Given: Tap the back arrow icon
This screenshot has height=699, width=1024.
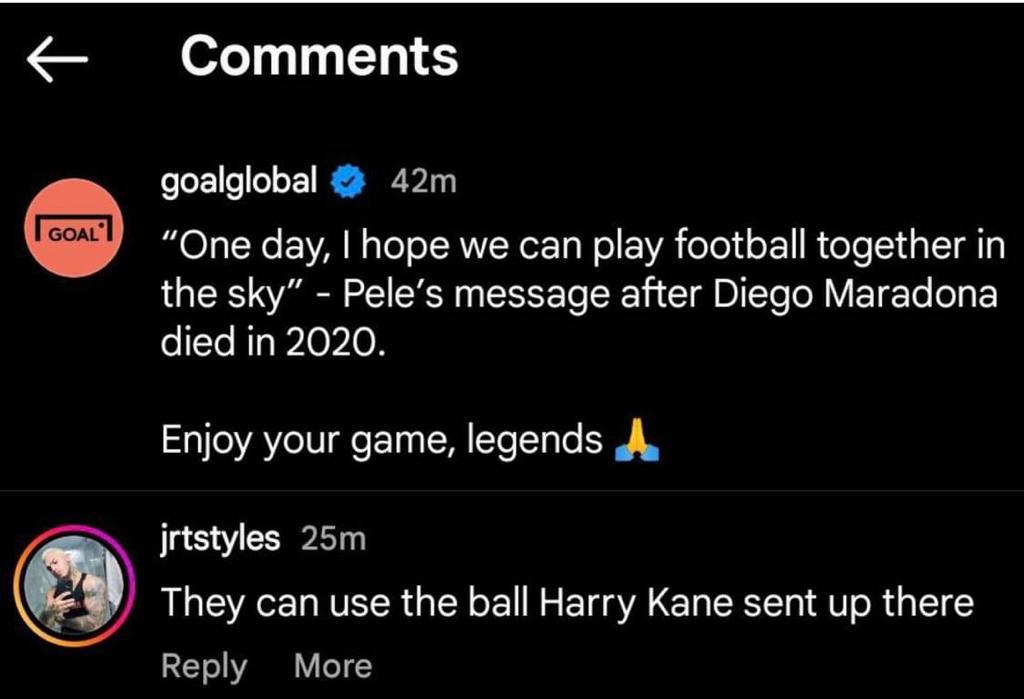Looking at the screenshot, I should click(x=57, y=62).
